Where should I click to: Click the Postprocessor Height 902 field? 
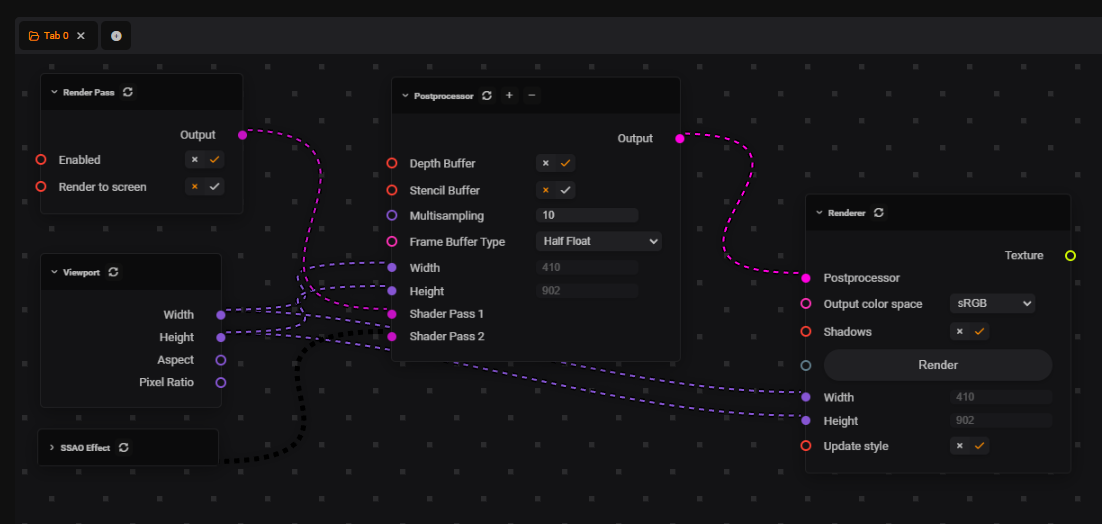click(587, 290)
